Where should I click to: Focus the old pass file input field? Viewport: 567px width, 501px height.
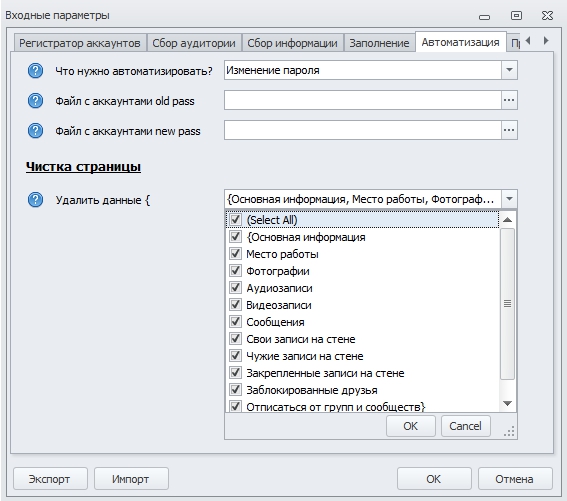(x=363, y=100)
